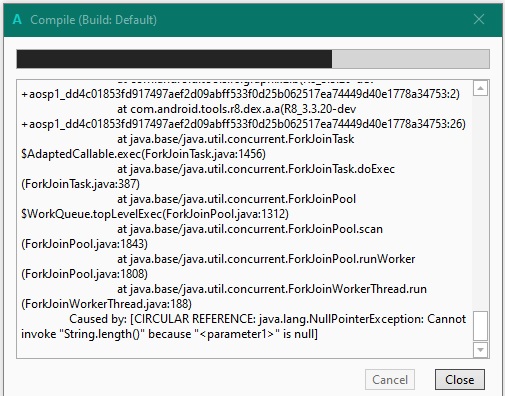Viewport: 505px width, 396px height.
Task: Click the log scrollbar up arrow
Action: click(x=480, y=88)
